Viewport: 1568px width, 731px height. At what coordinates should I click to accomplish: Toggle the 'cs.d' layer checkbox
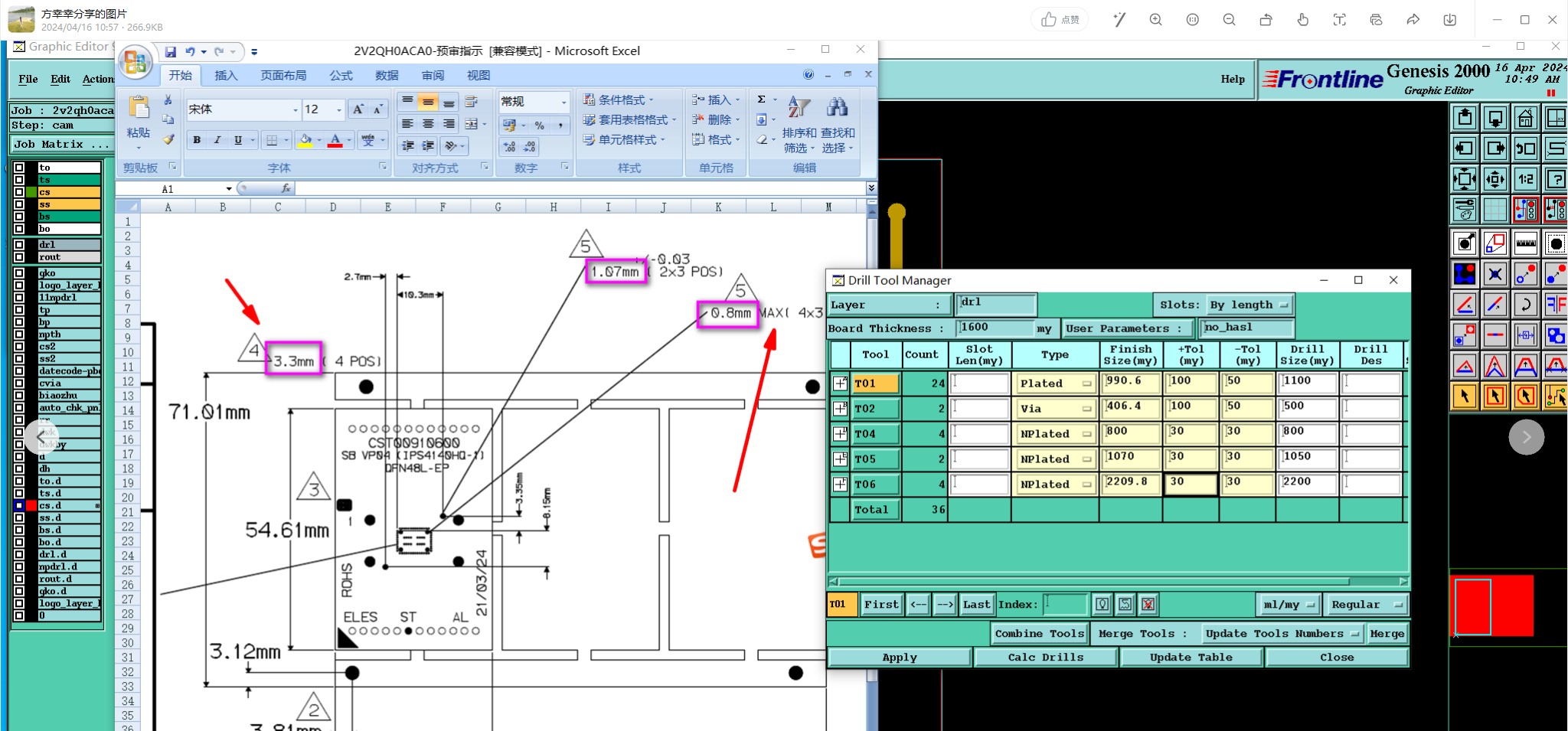click(19, 506)
